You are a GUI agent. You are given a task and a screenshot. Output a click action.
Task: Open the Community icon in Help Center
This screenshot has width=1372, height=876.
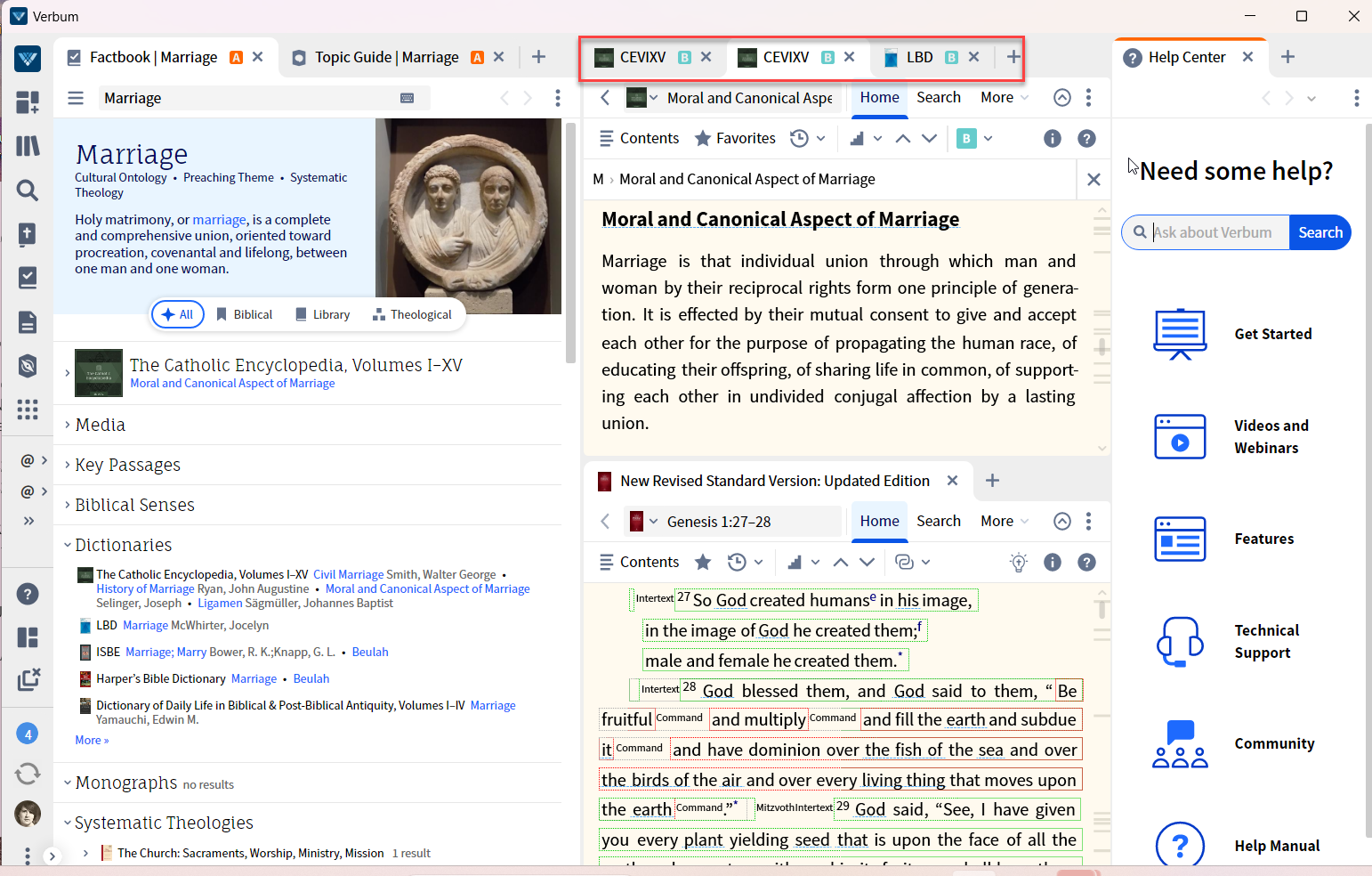1180,743
